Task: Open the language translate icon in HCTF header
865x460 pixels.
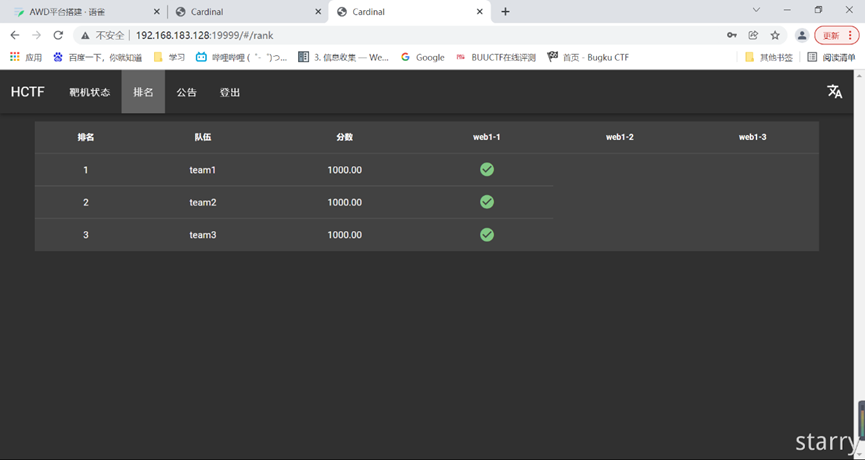Action: click(x=835, y=92)
